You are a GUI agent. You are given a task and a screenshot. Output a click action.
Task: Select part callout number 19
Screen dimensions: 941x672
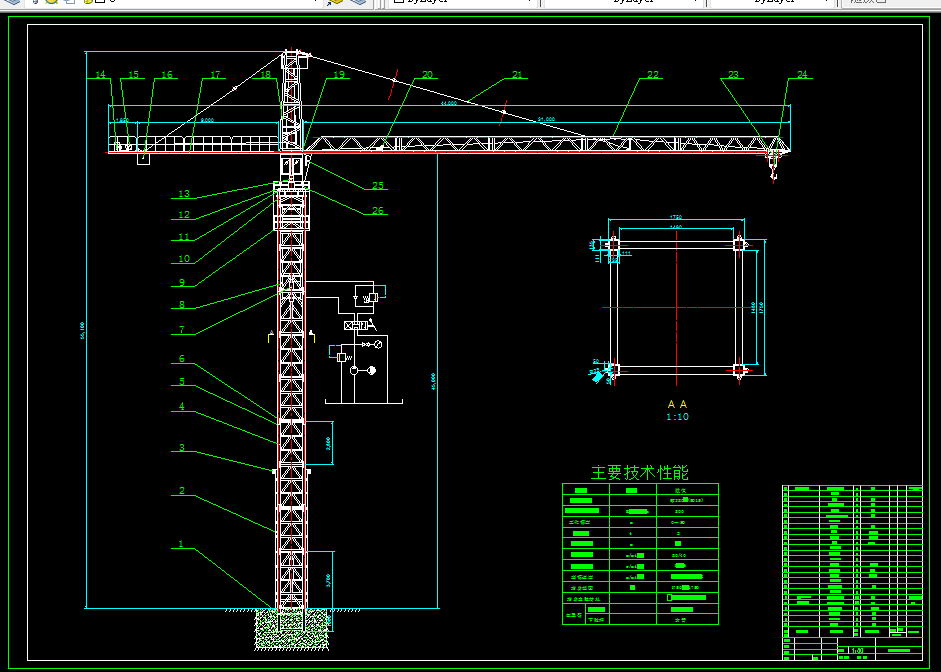click(x=339, y=74)
